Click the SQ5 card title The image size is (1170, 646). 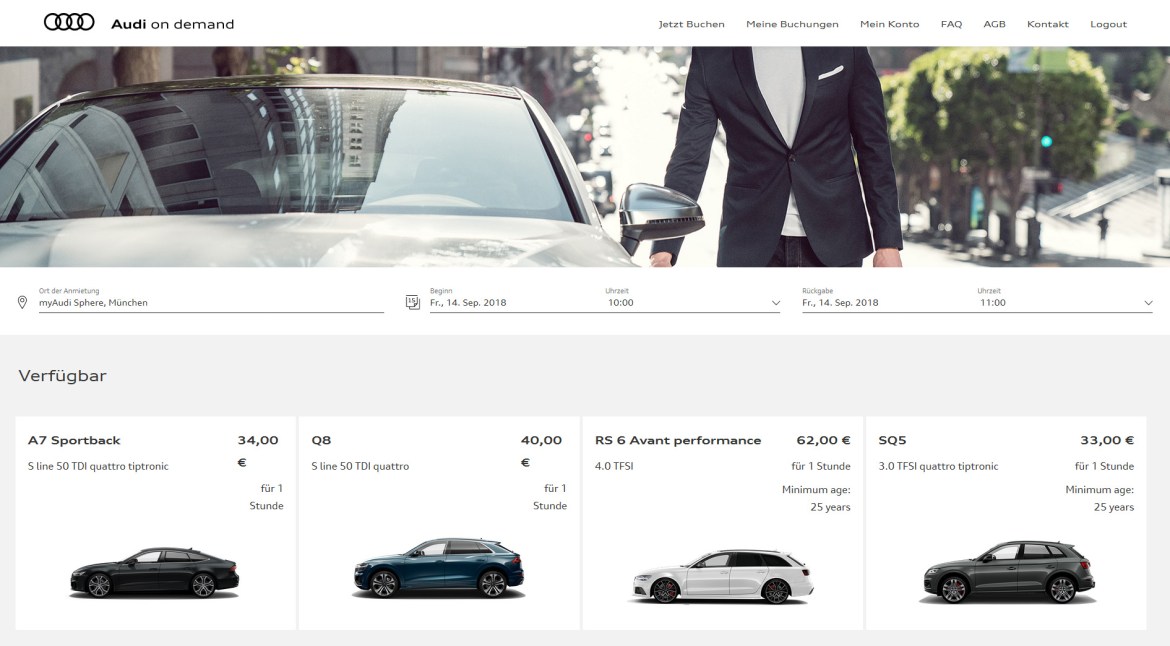892,440
